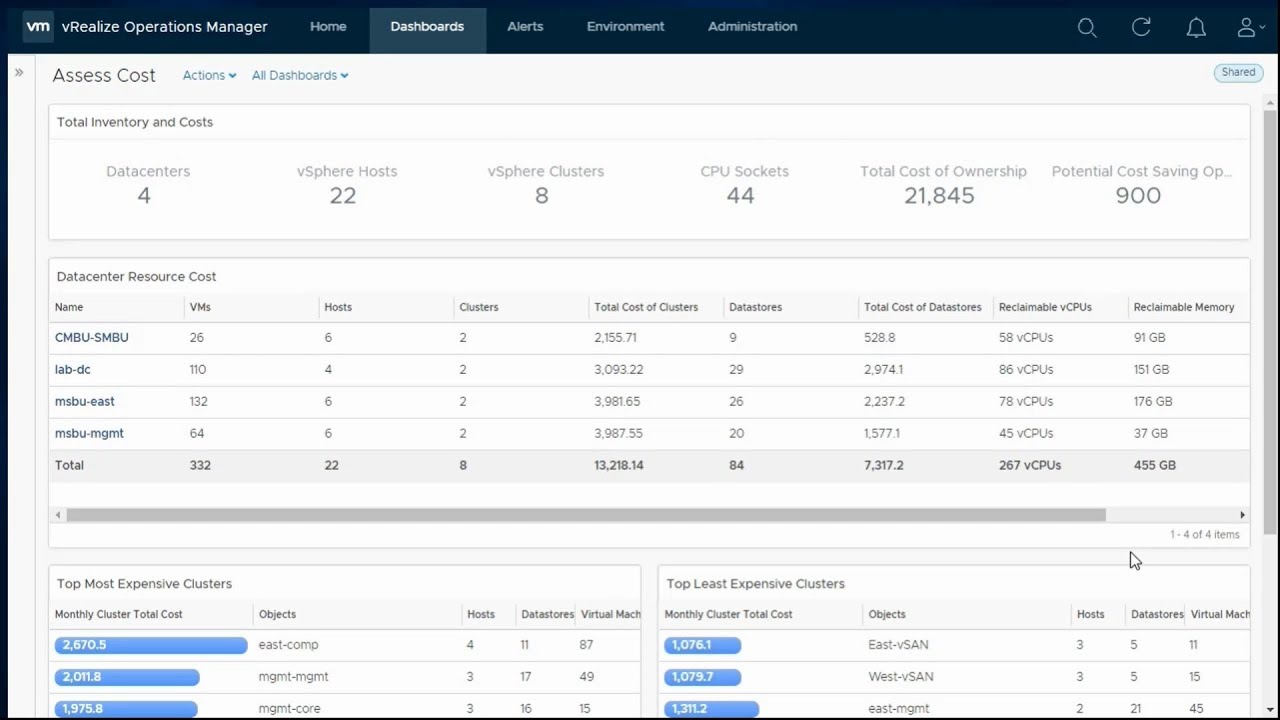Open the msbu-mgmt datacenter link
The width and height of the screenshot is (1280, 720).
(89, 433)
